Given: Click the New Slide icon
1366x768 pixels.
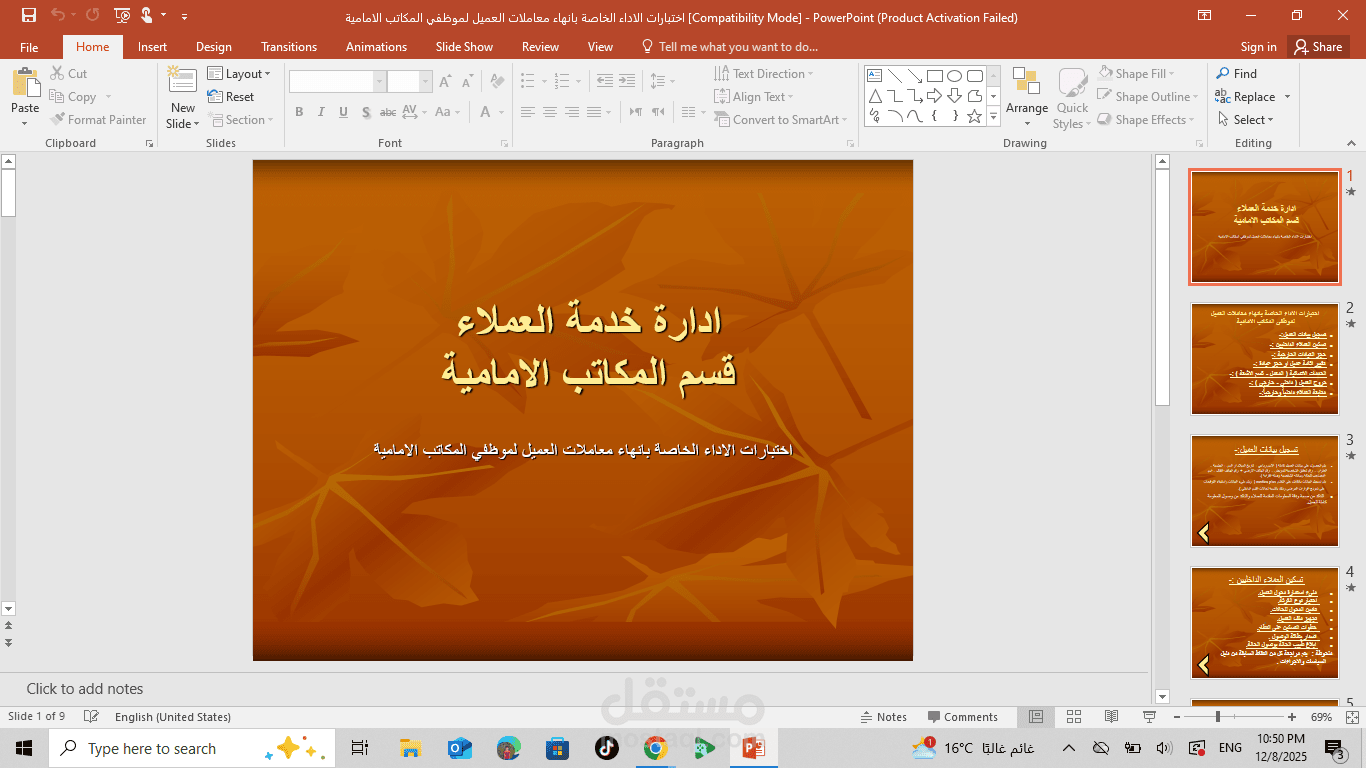Looking at the screenshot, I should (182, 82).
